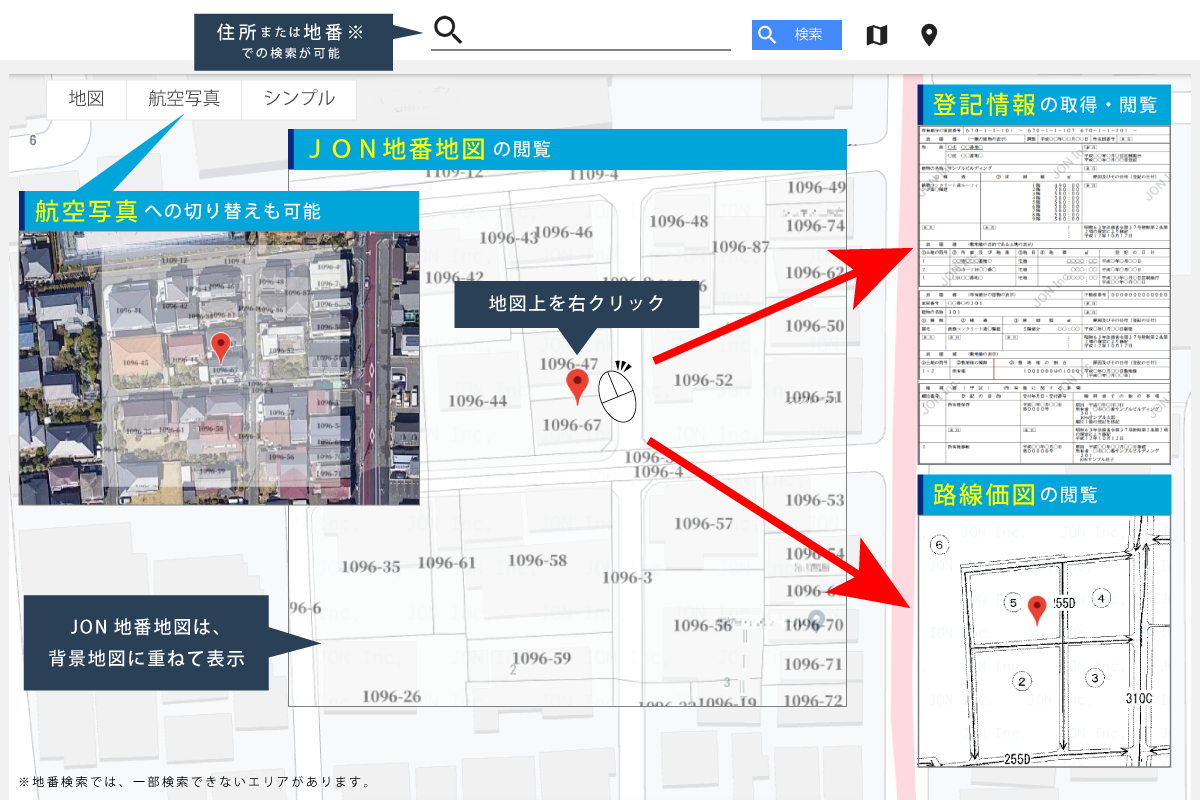Select parcel 1096-43 on the map
1200x800 pixels.
[508, 237]
